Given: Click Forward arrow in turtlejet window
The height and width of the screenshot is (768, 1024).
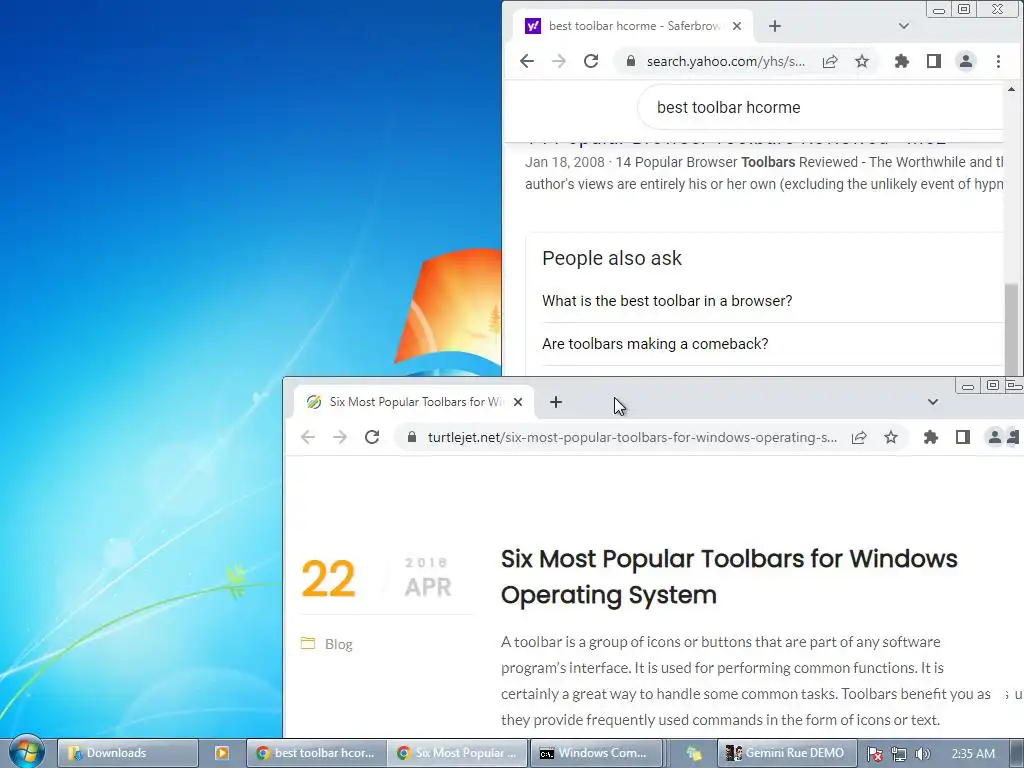Looking at the screenshot, I should point(340,438).
